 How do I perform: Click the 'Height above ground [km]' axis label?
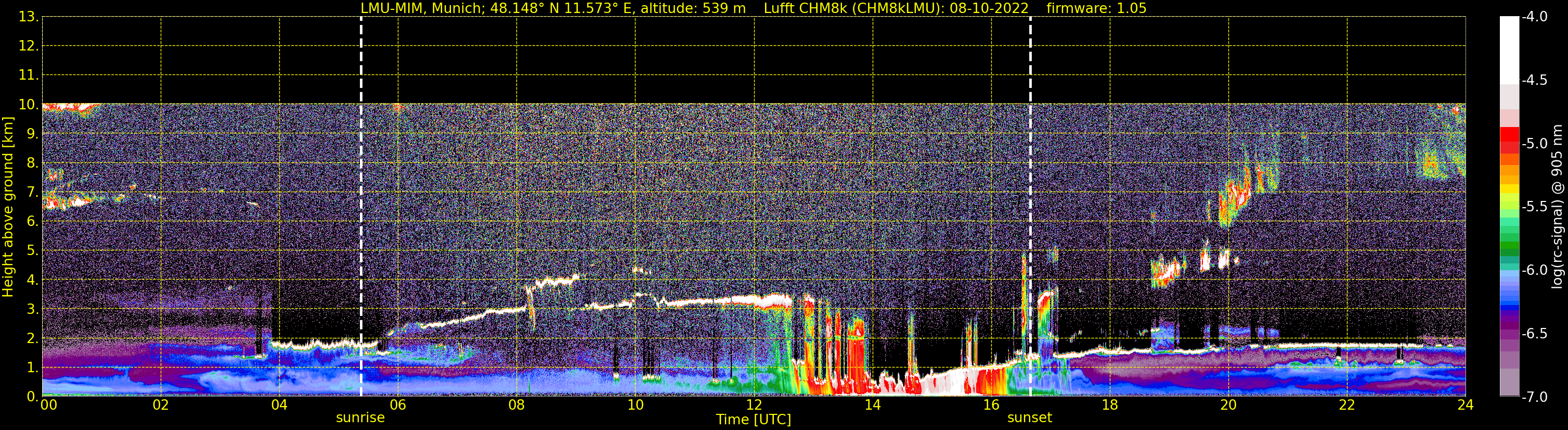[x=8, y=207]
